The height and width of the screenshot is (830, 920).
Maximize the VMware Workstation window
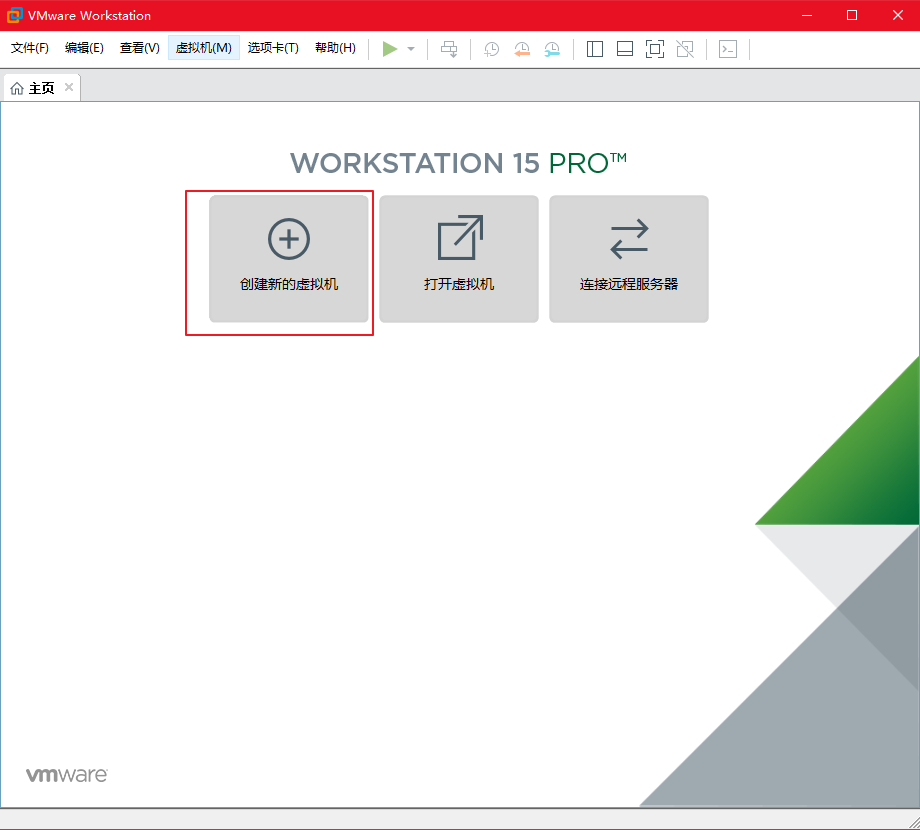click(x=852, y=15)
